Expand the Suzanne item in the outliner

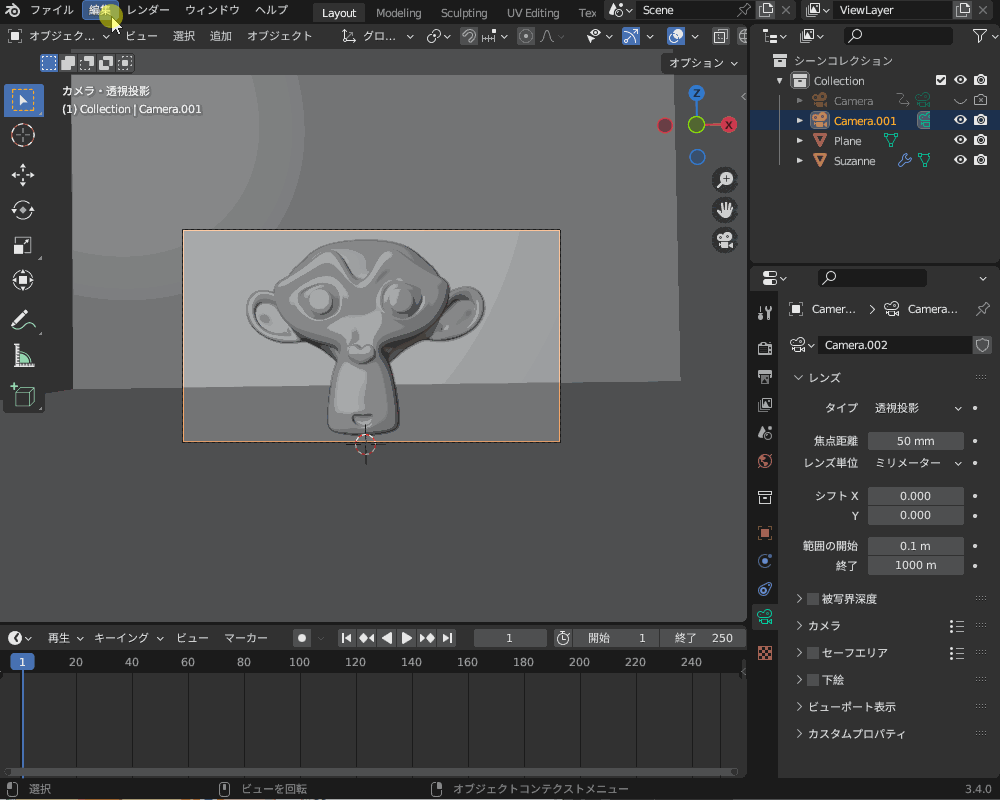coord(799,160)
